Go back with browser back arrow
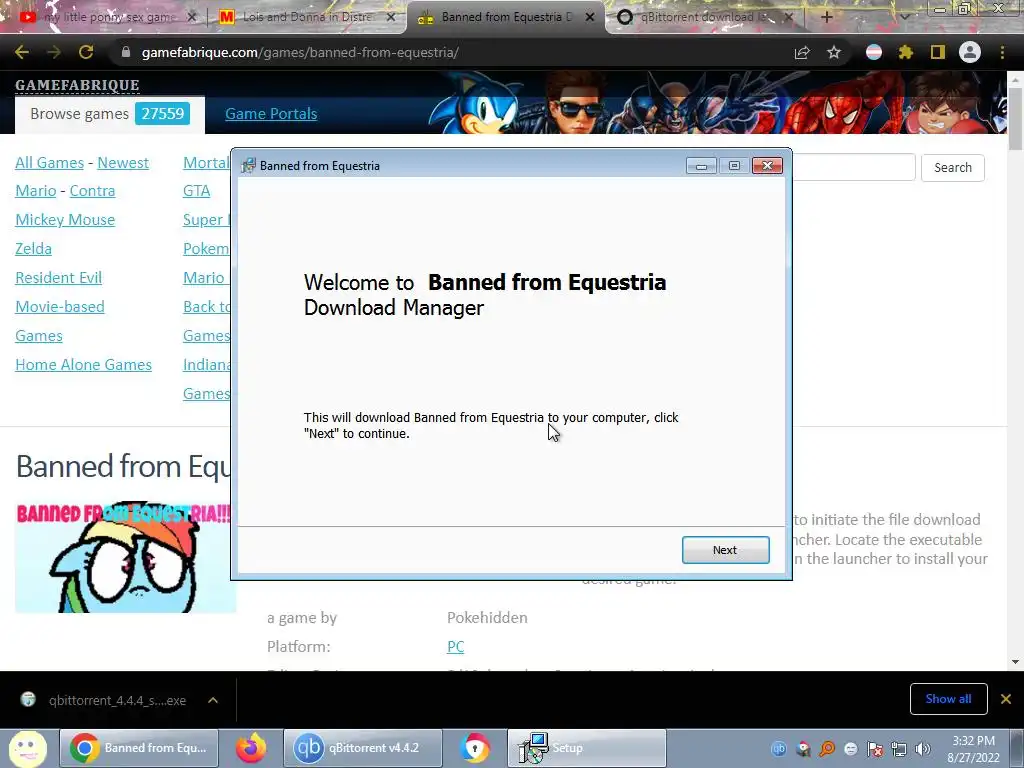This screenshot has height=768, width=1024. coord(22,52)
